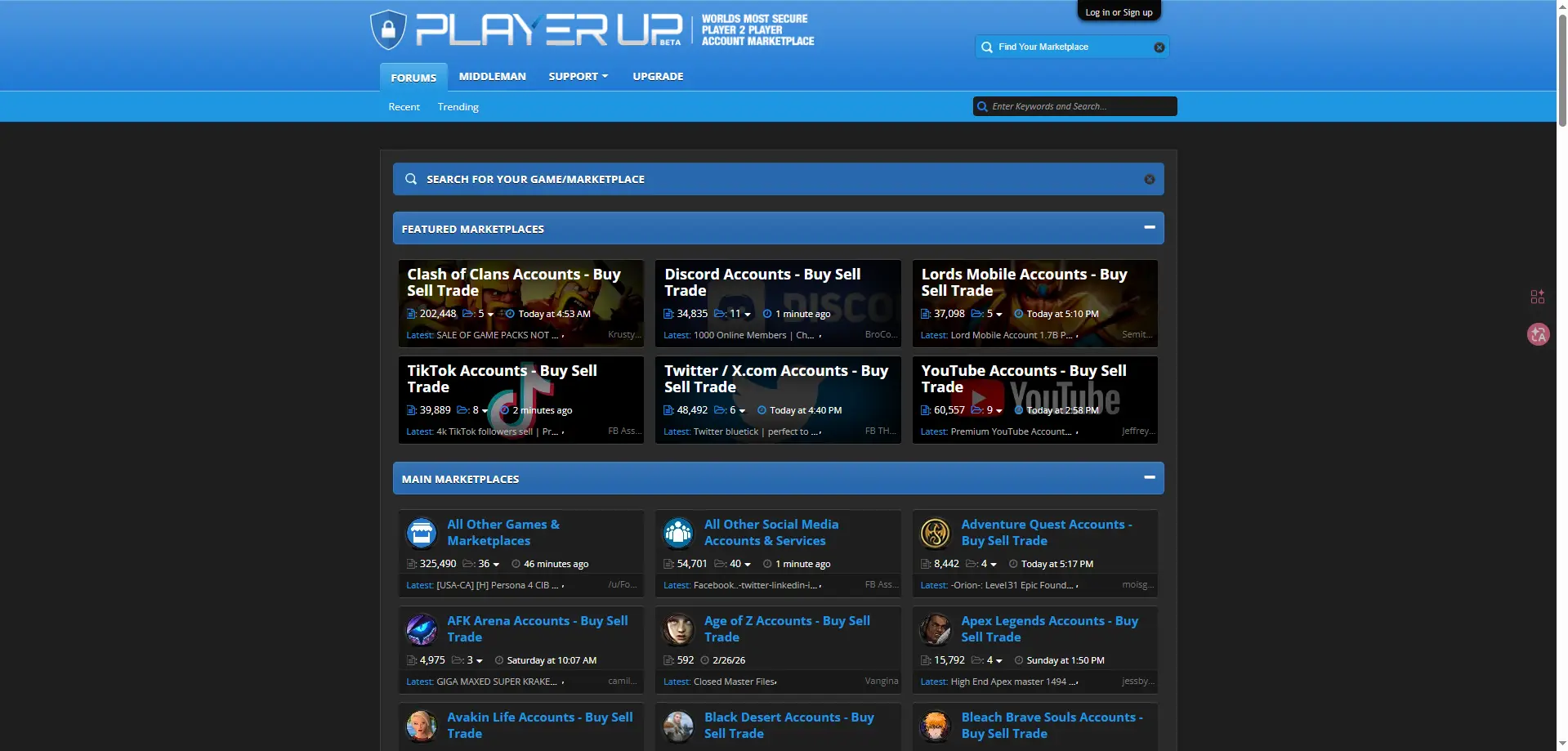1568x751 pixels.
Task: Collapse the Main Marketplaces section
Action: [x=1149, y=478]
